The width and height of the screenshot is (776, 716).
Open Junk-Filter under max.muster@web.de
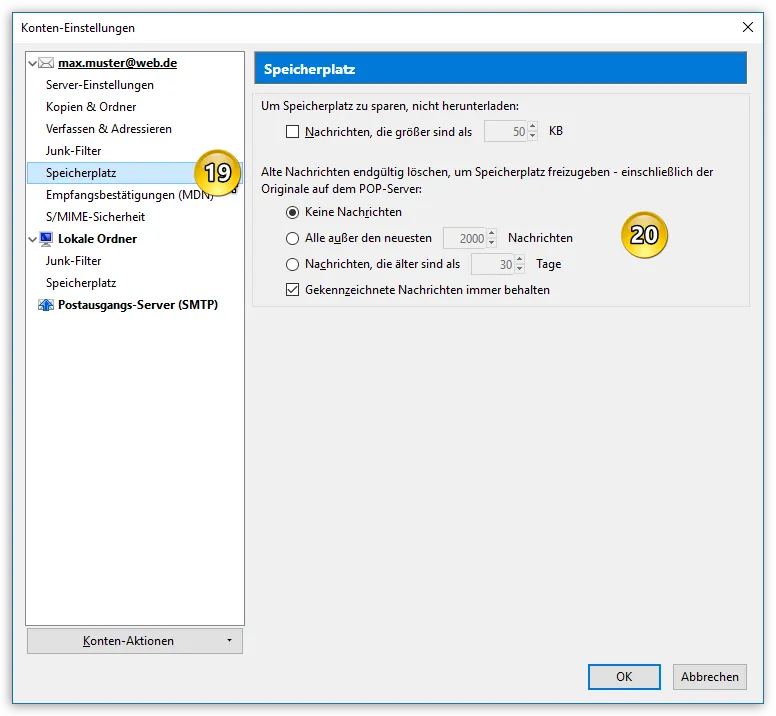(x=73, y=151)
